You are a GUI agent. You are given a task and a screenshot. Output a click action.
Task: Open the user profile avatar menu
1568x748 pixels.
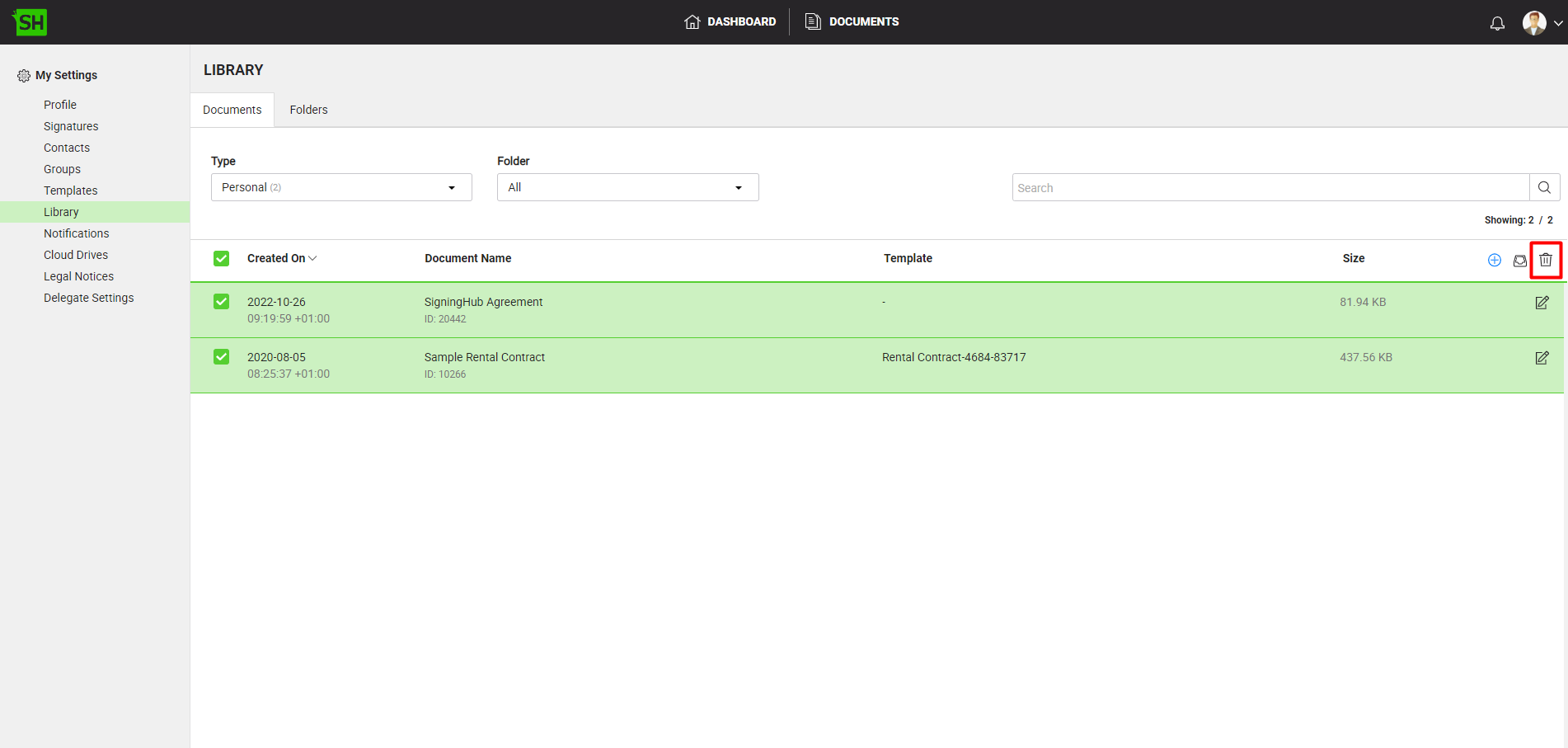click(x=1540, y=23)
